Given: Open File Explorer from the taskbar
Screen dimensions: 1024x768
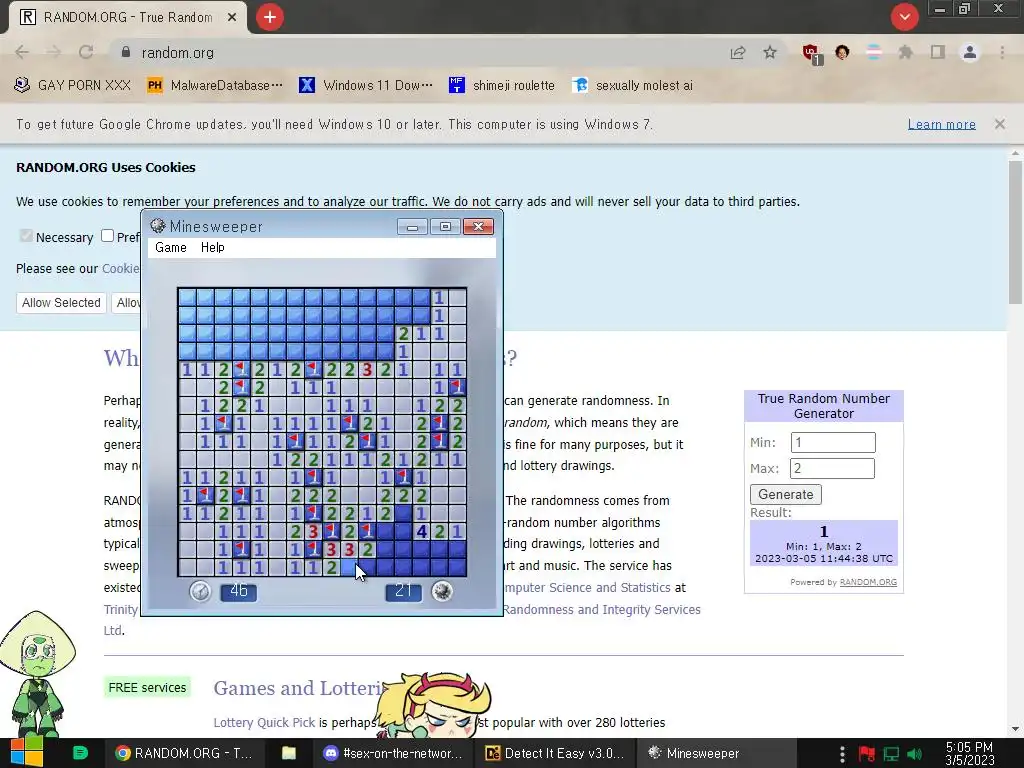Looking at the screenshot, I should [x=289, y=753].
